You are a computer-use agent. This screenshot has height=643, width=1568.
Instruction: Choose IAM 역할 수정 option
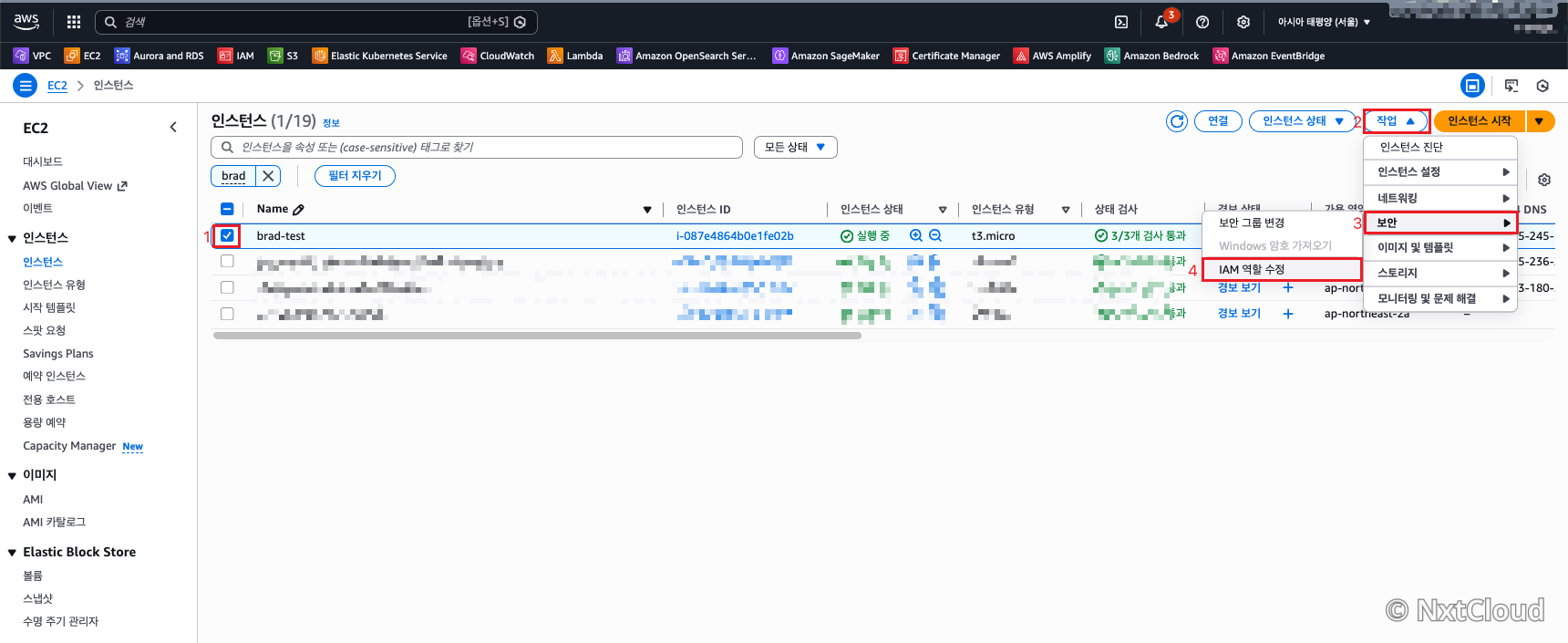pyautogui.click(x=1282, y=269)
